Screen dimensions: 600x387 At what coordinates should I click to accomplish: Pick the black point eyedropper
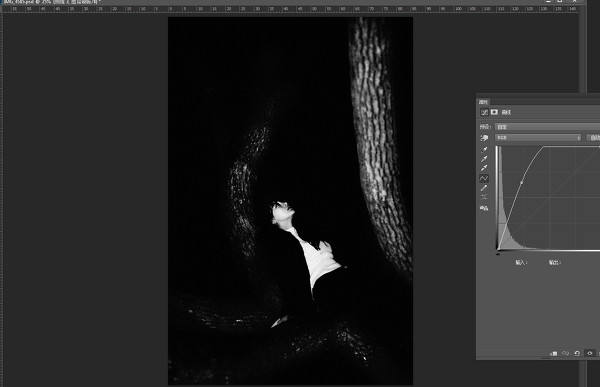[x=484, y=149]
